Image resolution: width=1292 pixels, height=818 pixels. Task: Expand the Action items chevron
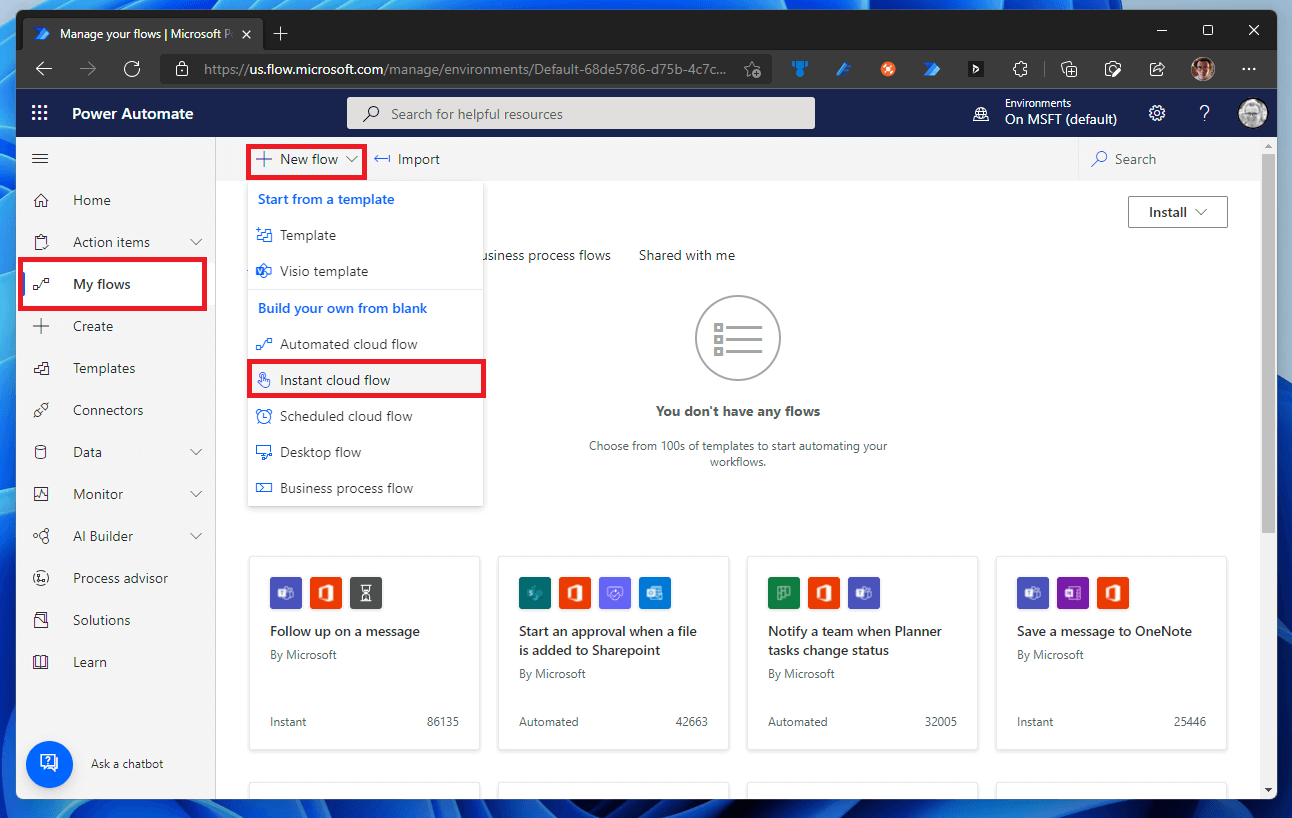coord(196,242)
